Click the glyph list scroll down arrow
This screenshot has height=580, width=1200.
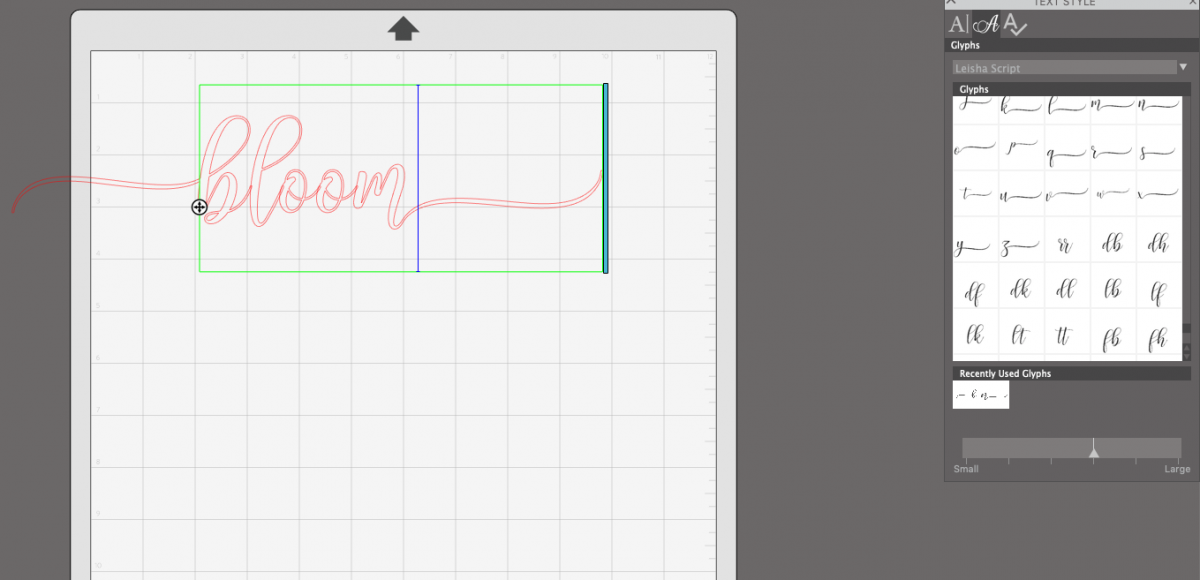(x=1187, y=356)
